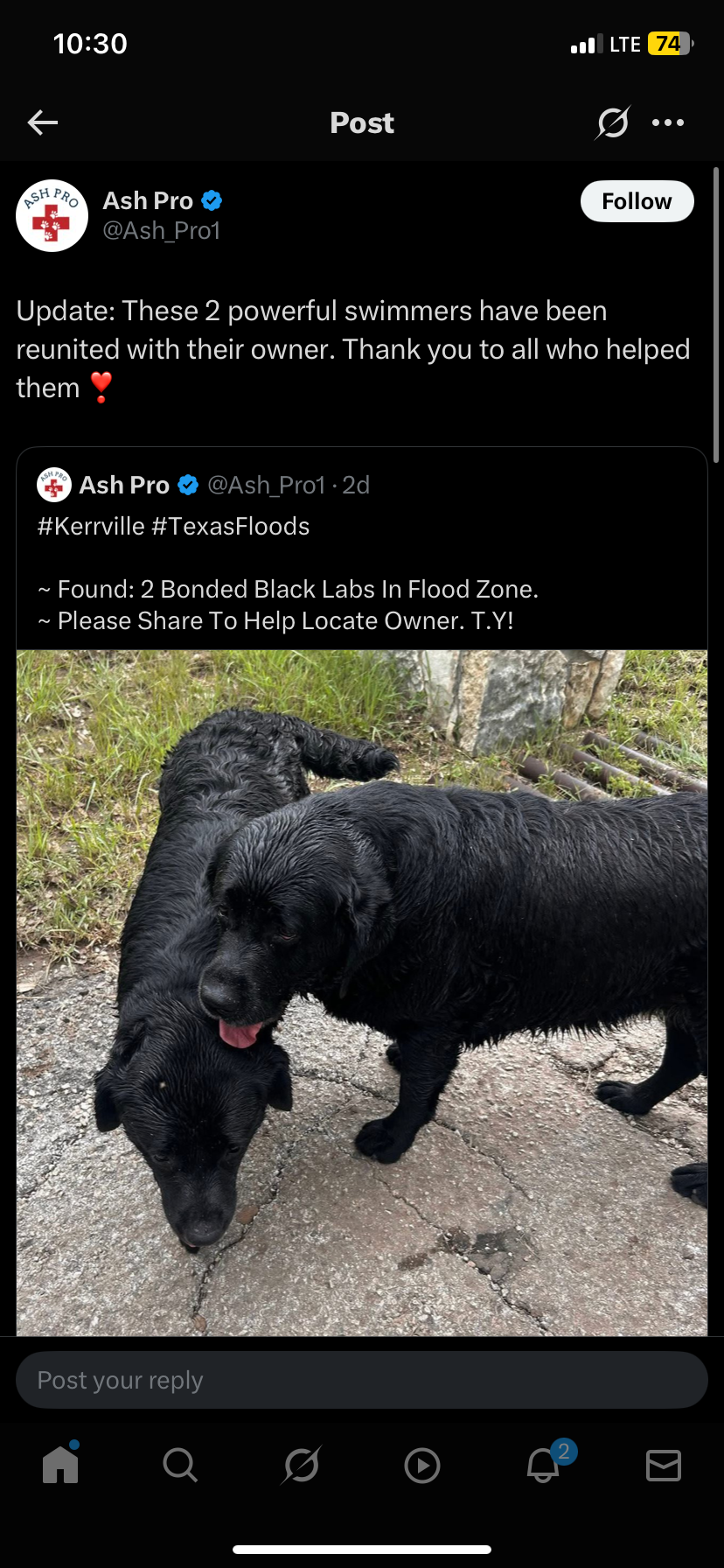
Task: Open the three-dot more options menu
Action: click(x=668, y=122)
